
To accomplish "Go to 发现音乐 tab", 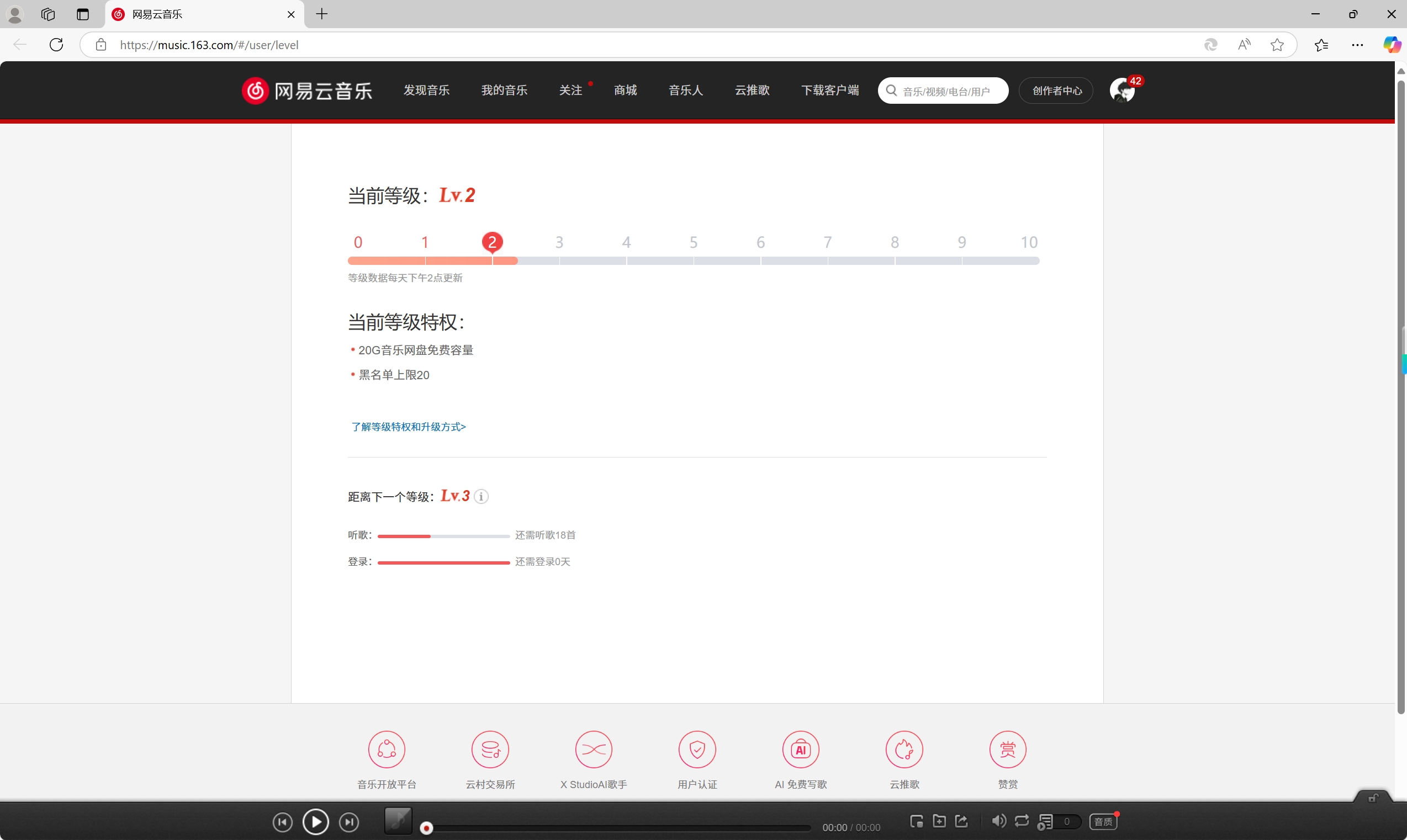I will (x=426, y=90).
